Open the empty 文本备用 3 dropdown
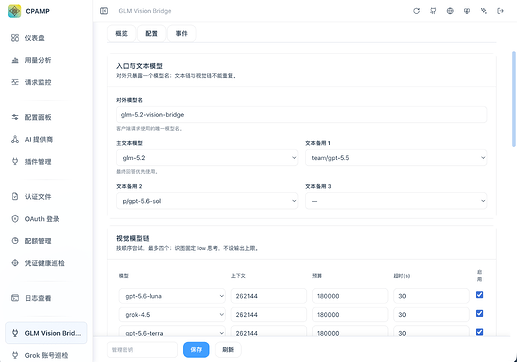This screenshot has height=362, width=517. (396, 201)
